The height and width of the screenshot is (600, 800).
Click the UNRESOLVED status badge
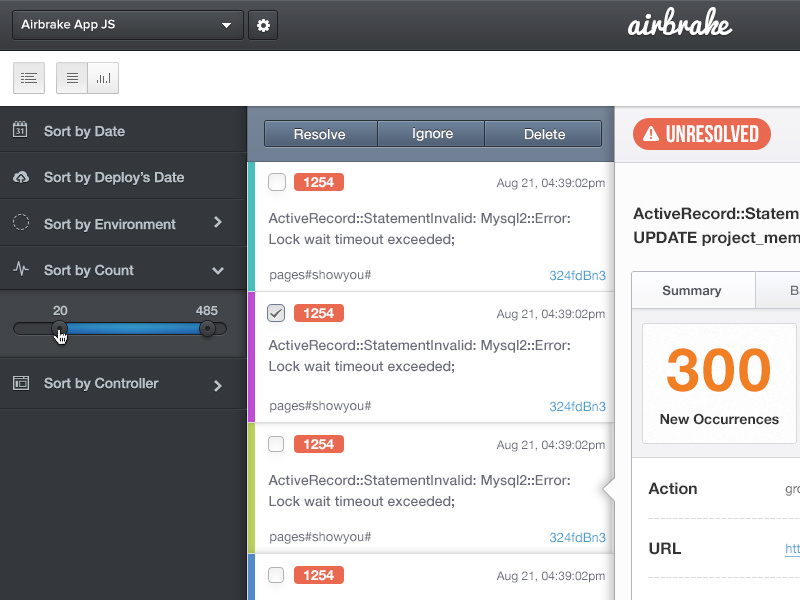701,133
